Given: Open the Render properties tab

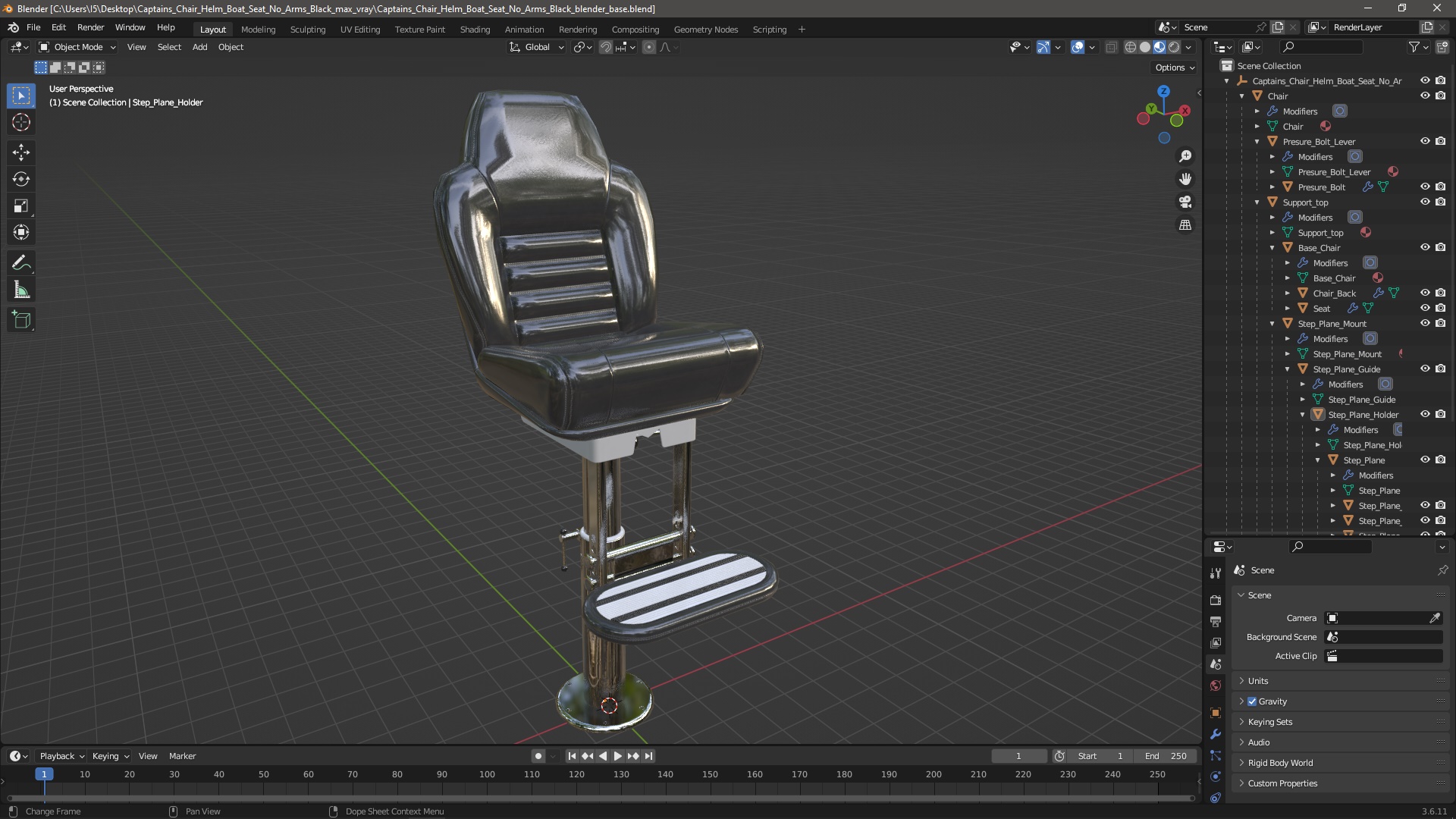Looking at the screenshot, I should [1216, 600].
